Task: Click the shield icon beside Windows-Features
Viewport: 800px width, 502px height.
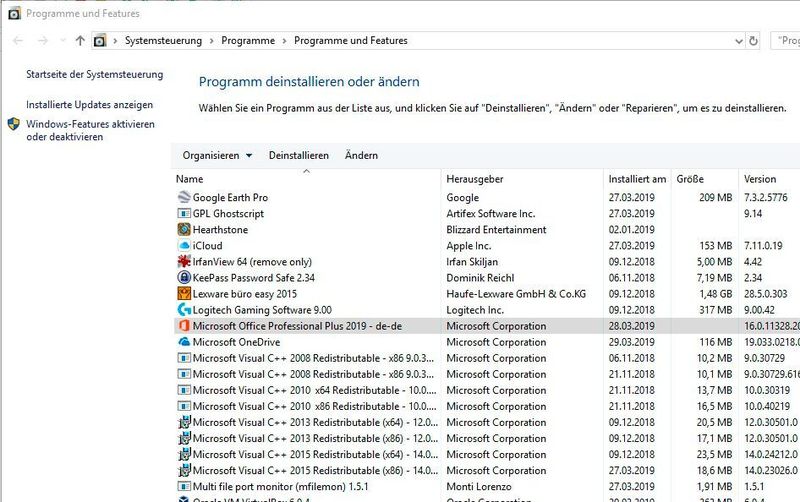Action: [x=14, y=124]
